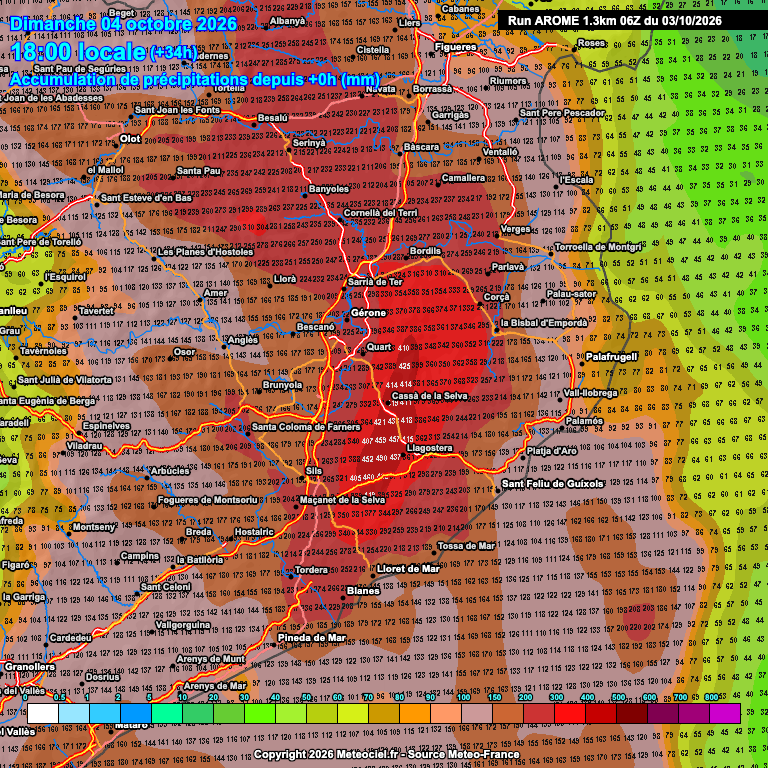Select the Arenys de Mar label
Viewport: 768px width, 768px height.
click(x=215, y=685)
